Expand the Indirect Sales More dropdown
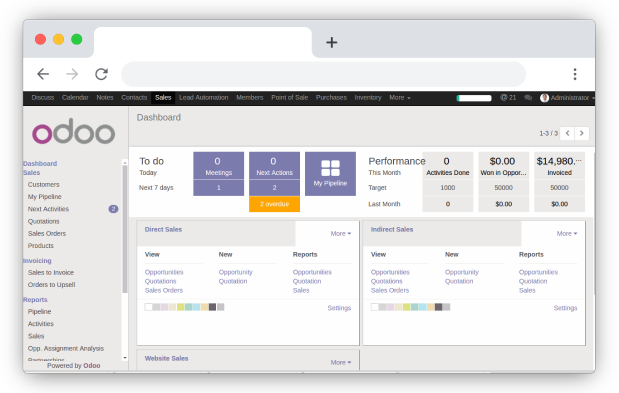Screen dimensions: 619x393 [x=567, y=233]
